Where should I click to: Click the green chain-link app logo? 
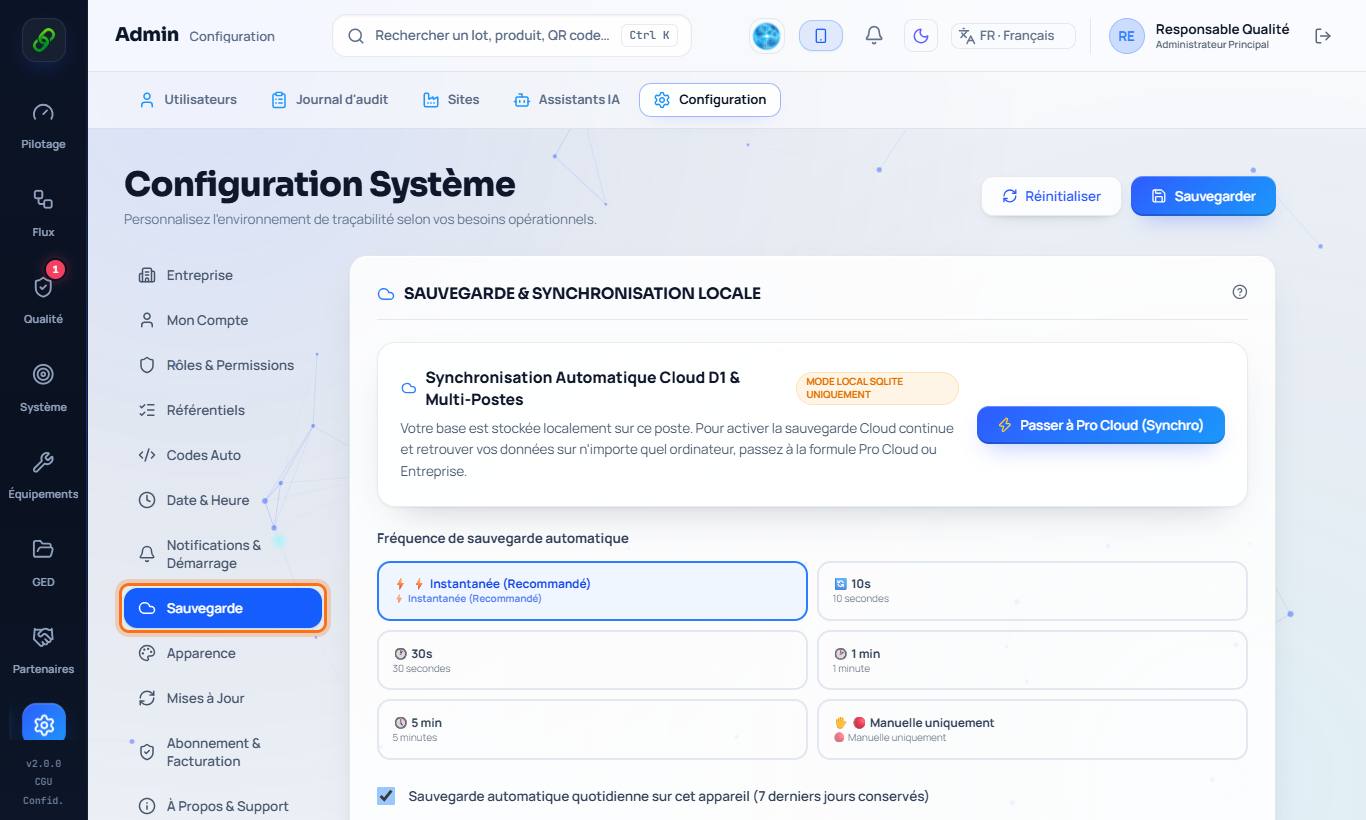click(43, 40)
